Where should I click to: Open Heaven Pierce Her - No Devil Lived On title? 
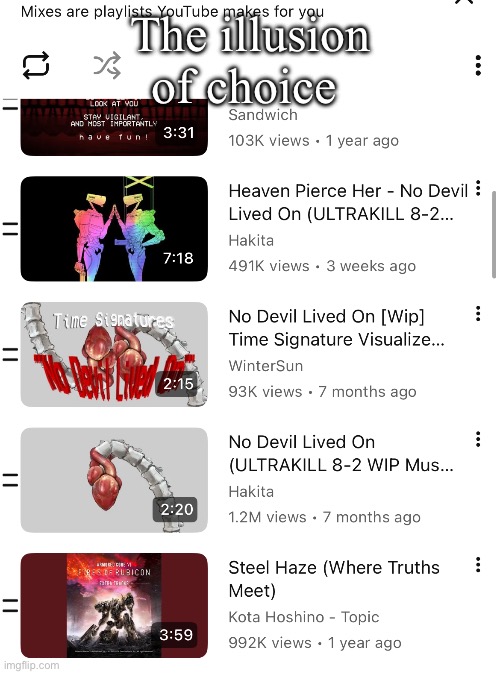point(348,202)
